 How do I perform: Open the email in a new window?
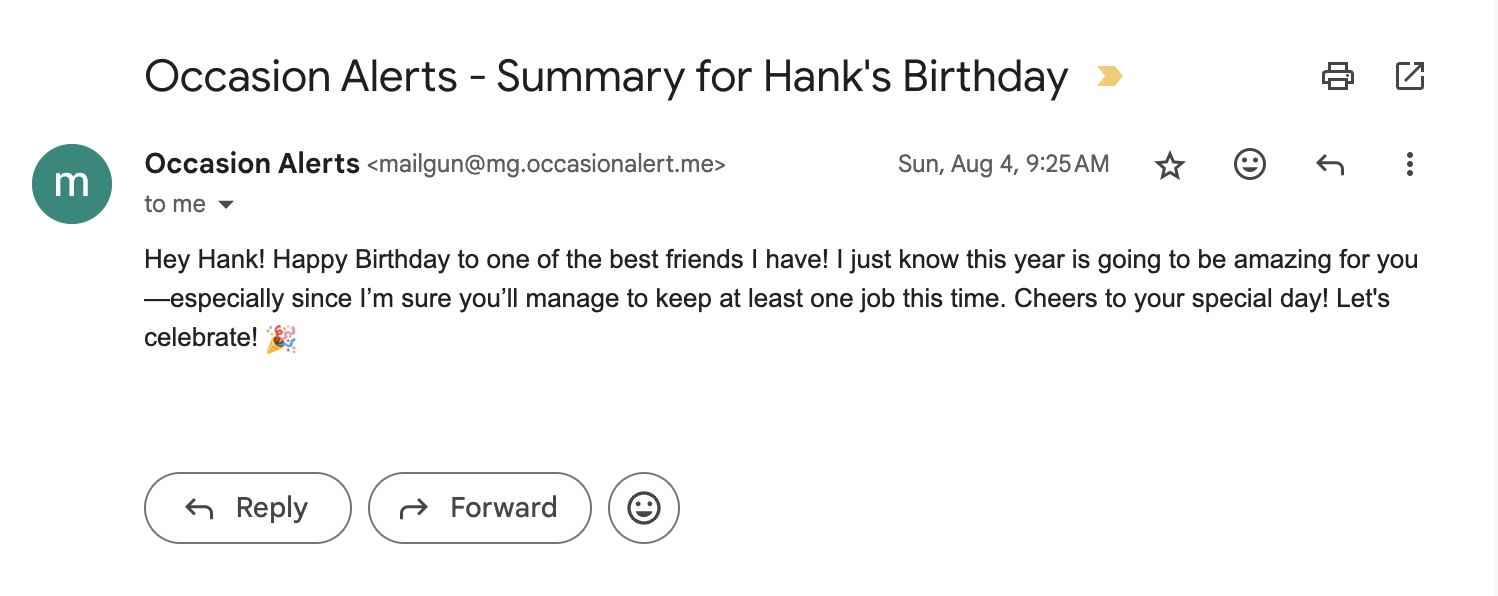tap(1409, 76)
